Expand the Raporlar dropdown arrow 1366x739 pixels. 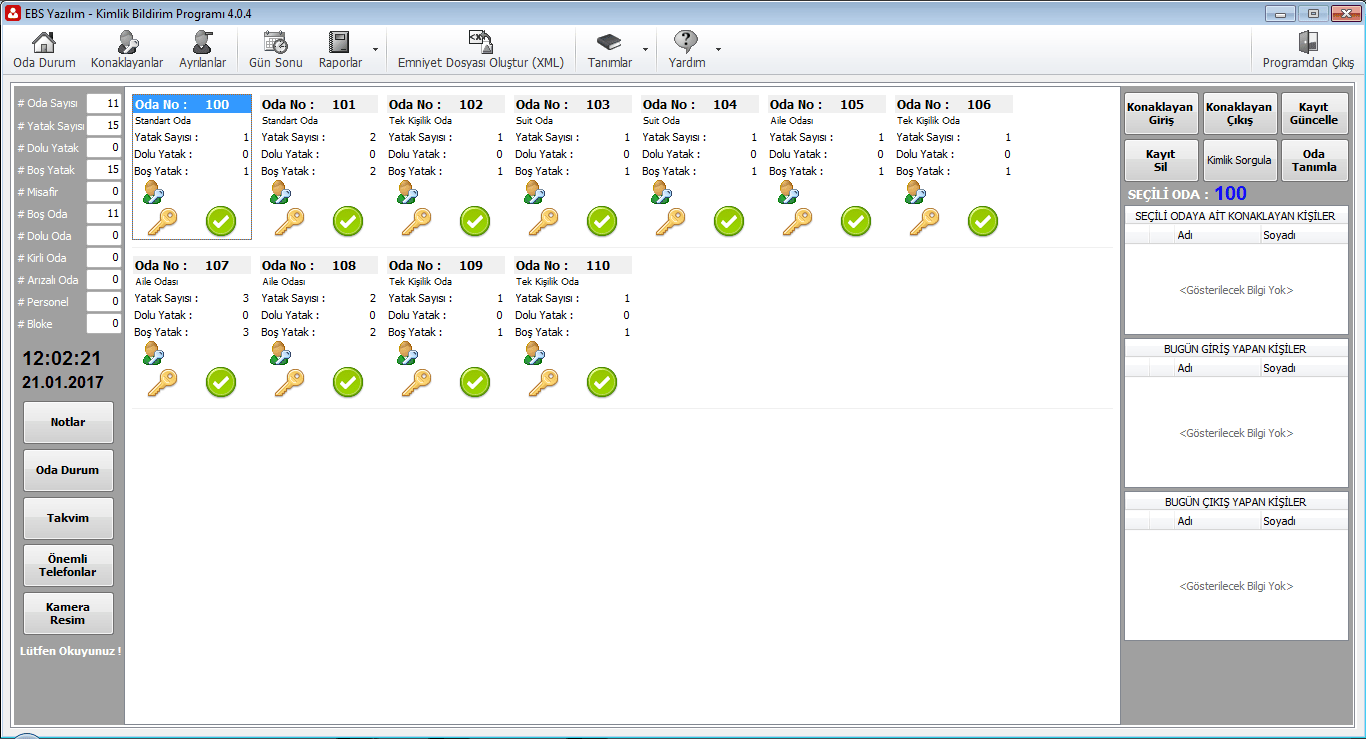click(375, 49)
